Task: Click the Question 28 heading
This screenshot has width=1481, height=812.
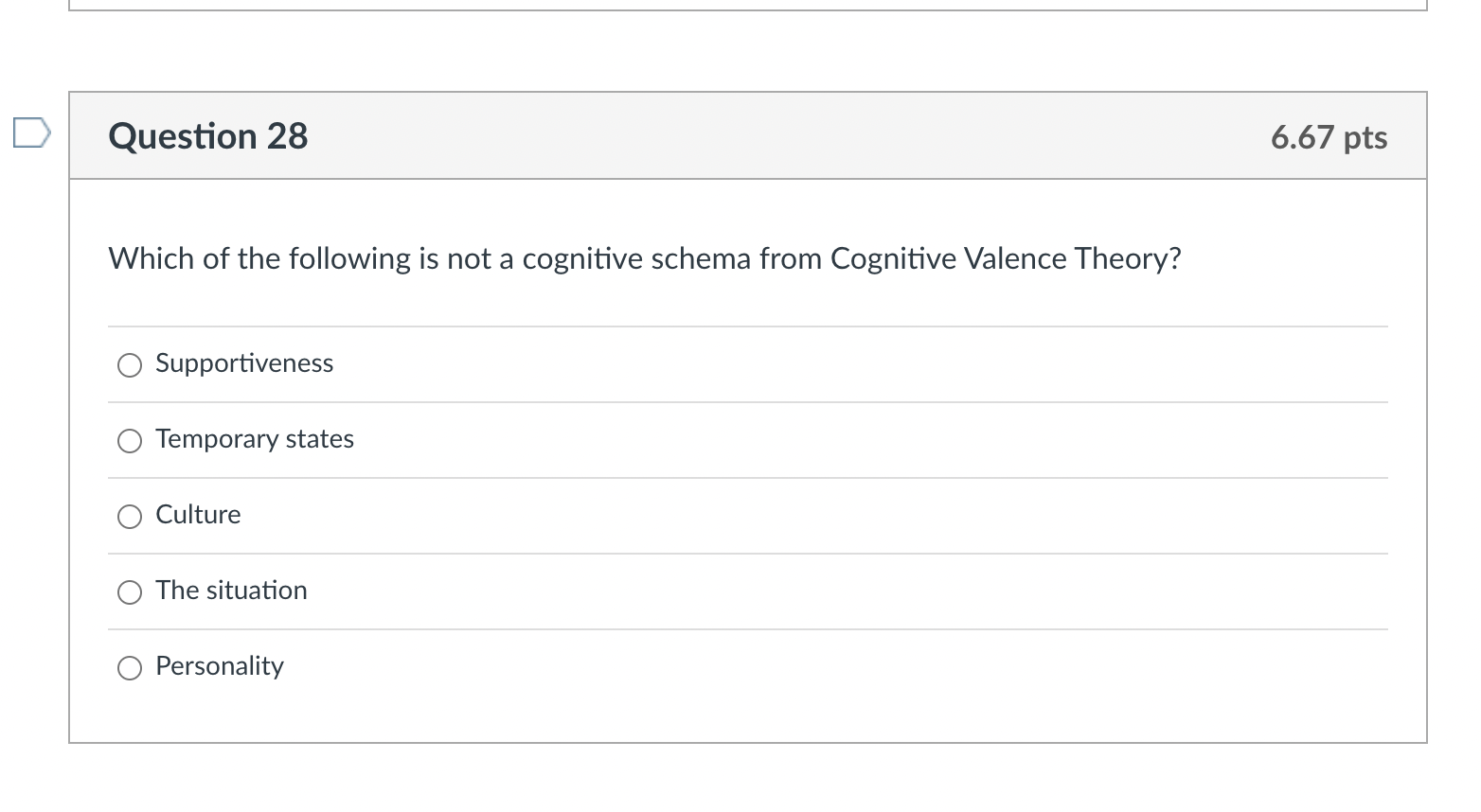Action: [x=207, y=135]
